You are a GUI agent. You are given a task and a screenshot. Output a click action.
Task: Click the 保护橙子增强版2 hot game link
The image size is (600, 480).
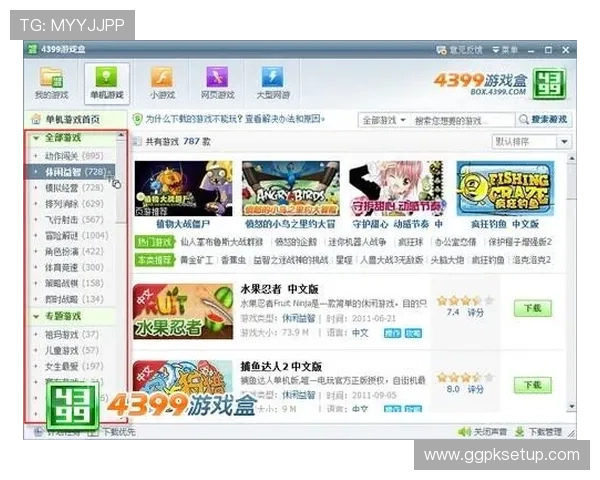pyautogui.click(x=520, y=242)
